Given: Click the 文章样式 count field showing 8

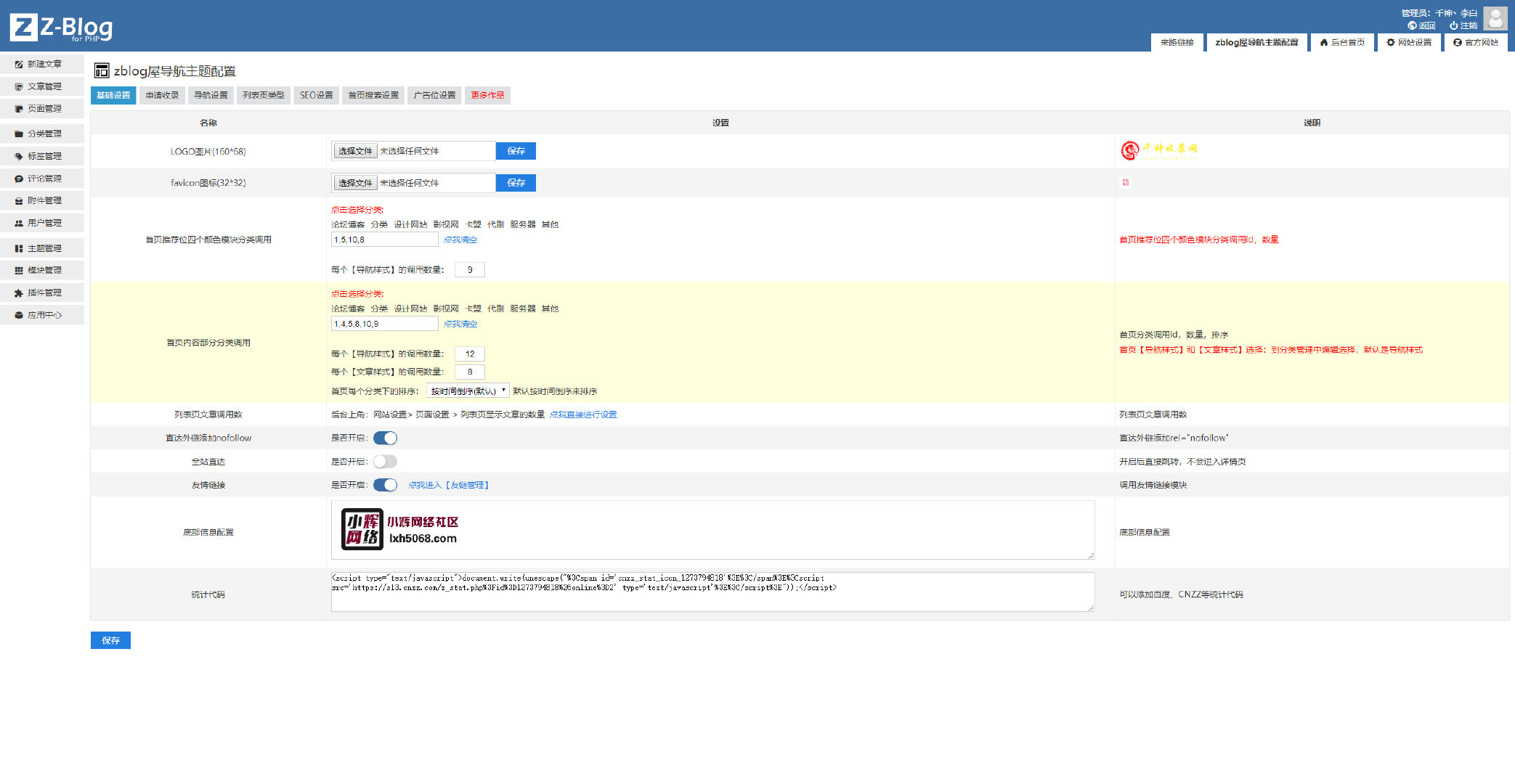Looking at the screenshot, I should [470, 372].
